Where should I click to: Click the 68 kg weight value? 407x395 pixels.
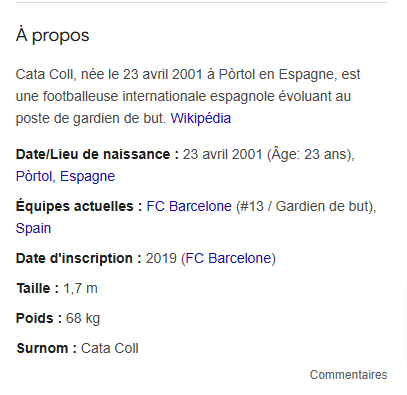83,319
